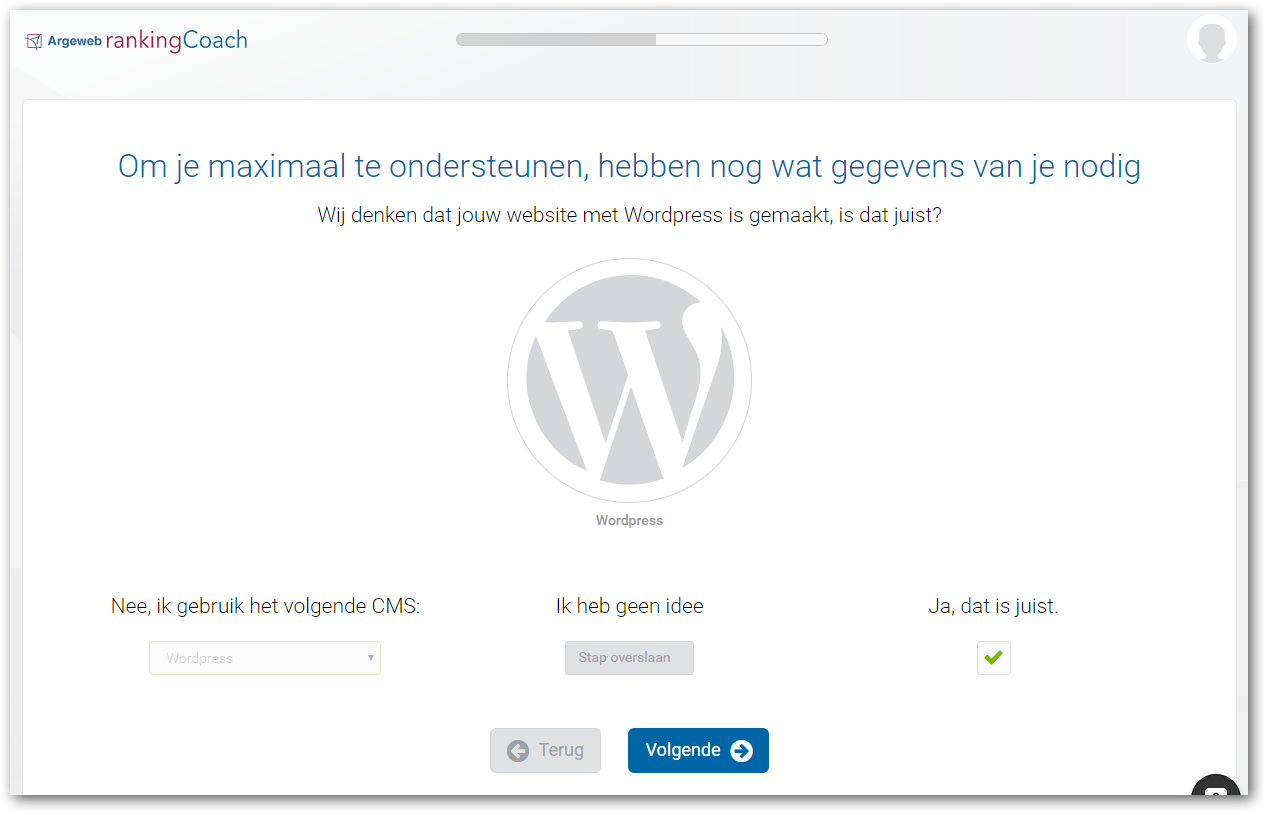
Task: Click the large Wordpress logo
Action: [629, 380]
